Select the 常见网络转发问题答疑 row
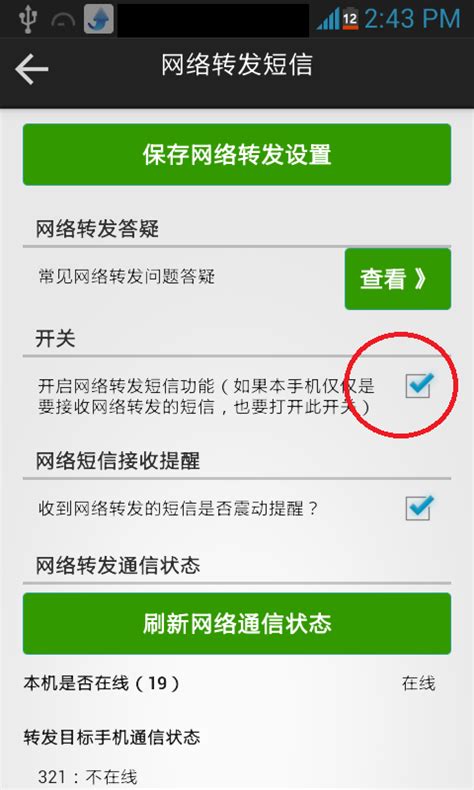 126,277
